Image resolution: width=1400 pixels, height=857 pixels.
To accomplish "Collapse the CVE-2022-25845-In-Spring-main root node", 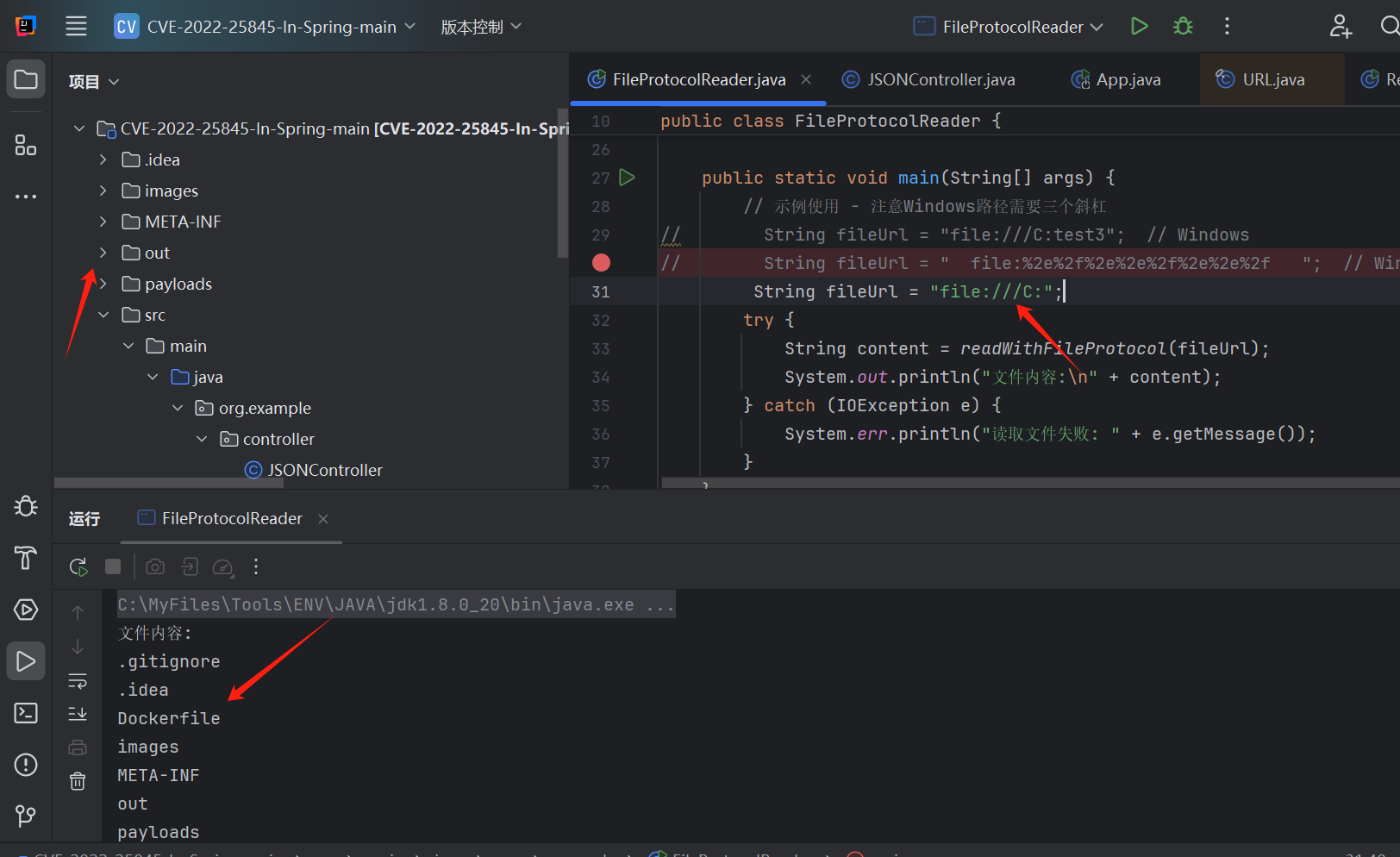I will tap(79, 128).
